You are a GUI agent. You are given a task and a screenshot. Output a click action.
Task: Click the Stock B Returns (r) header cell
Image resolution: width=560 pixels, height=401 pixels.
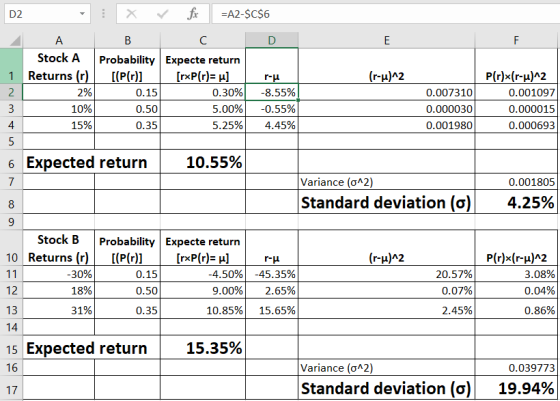(59, 248)
